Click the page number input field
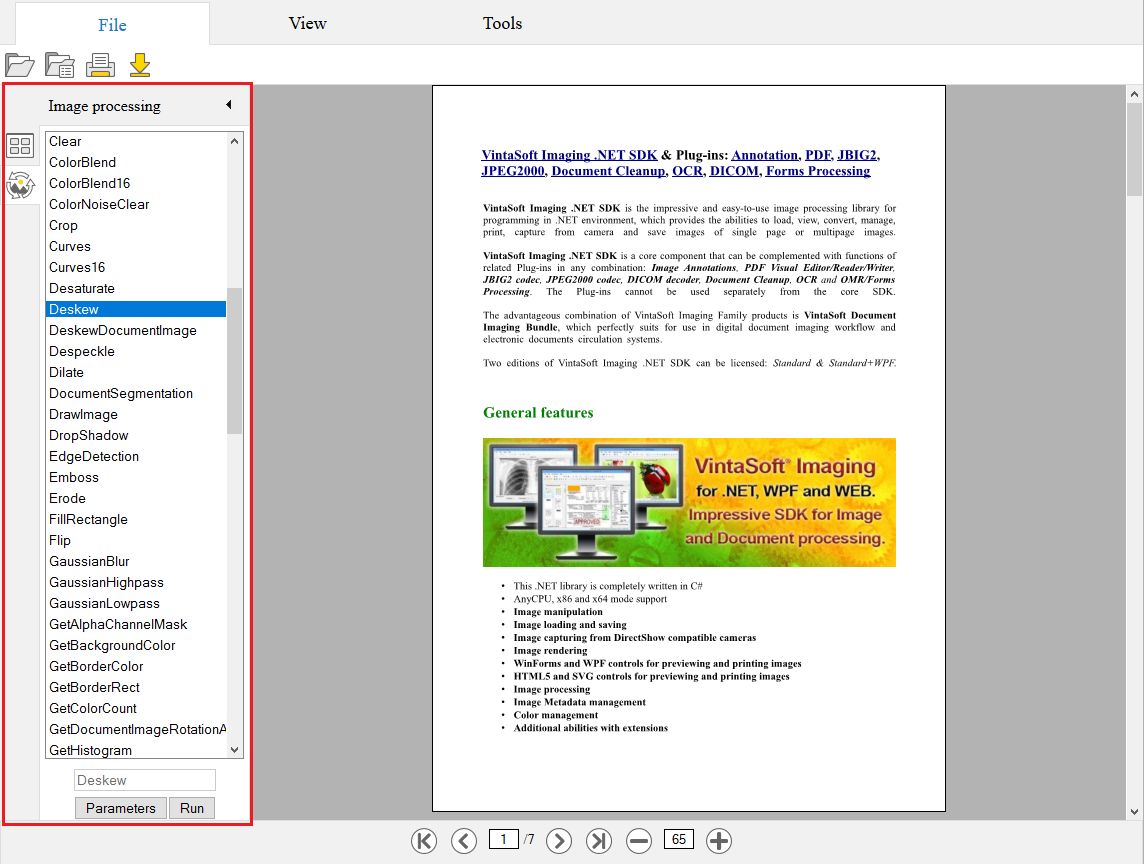The width and height of the screenshot is (1145, 864). click(503, 839)
